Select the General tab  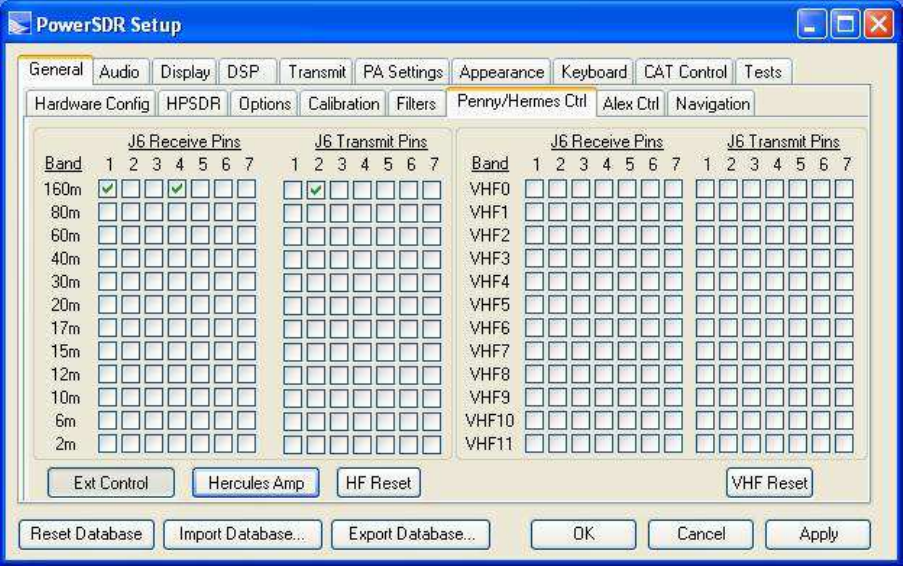56,70
